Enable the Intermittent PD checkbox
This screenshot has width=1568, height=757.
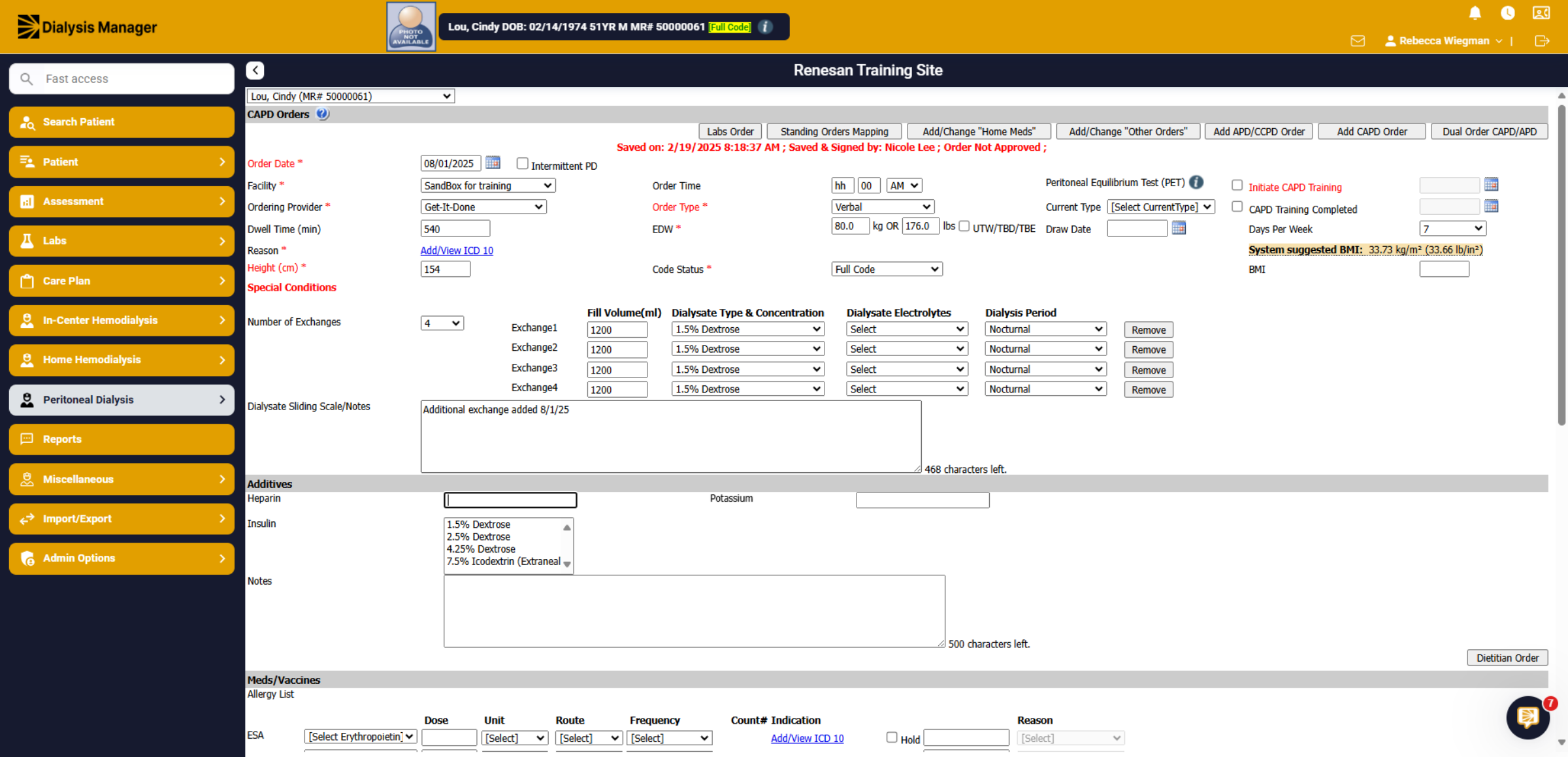(x=522, y=163)
